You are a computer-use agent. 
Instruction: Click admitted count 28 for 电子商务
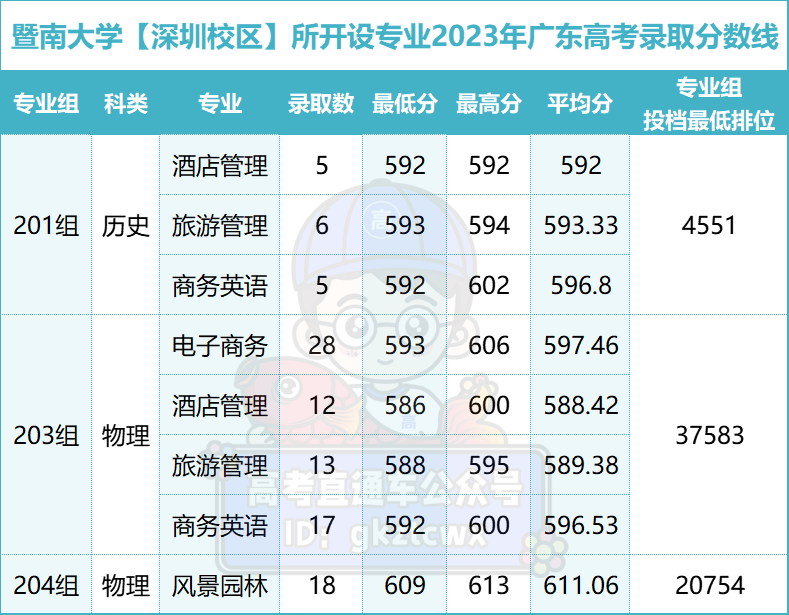tap(322, 345)
